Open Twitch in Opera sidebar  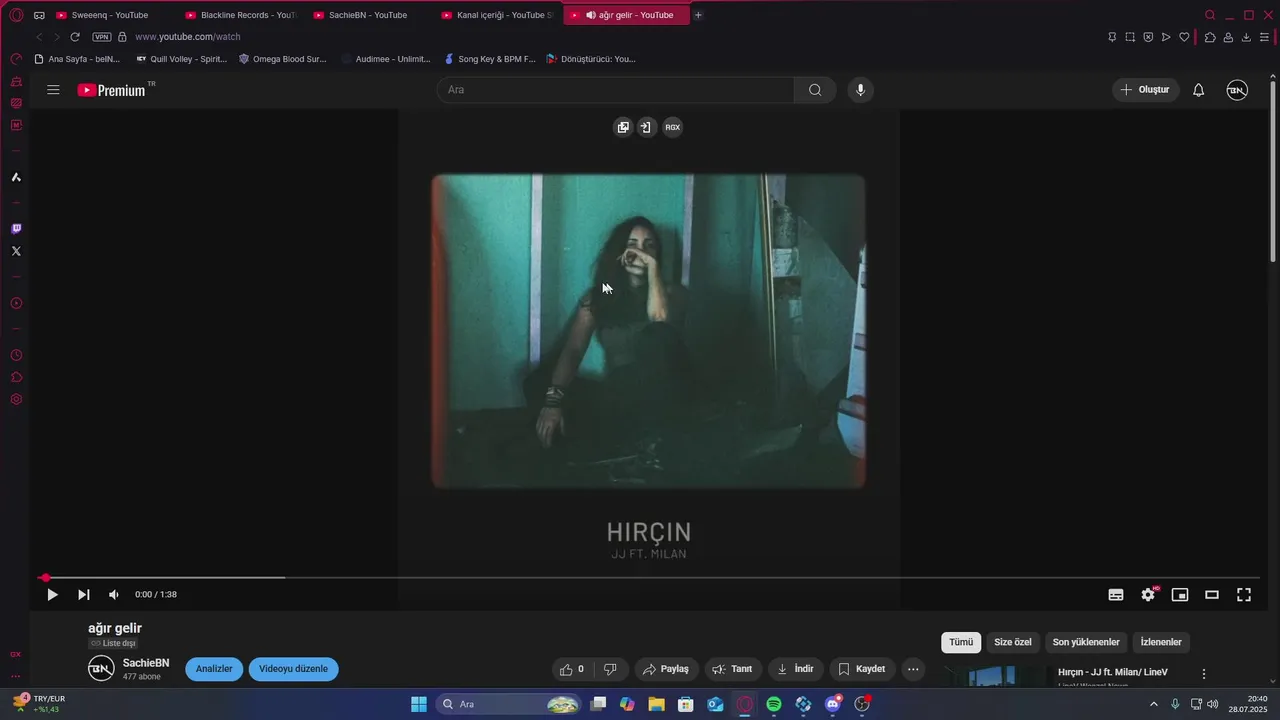(16, 229)
